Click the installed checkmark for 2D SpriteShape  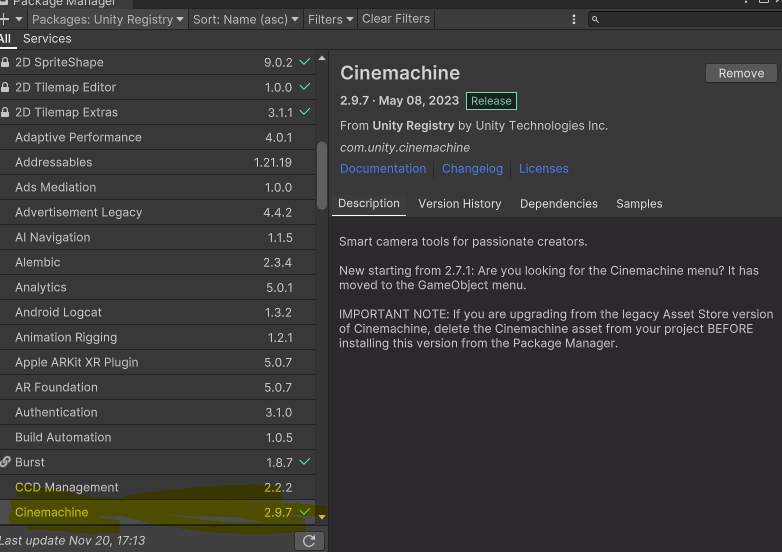[x=305, y=62]
